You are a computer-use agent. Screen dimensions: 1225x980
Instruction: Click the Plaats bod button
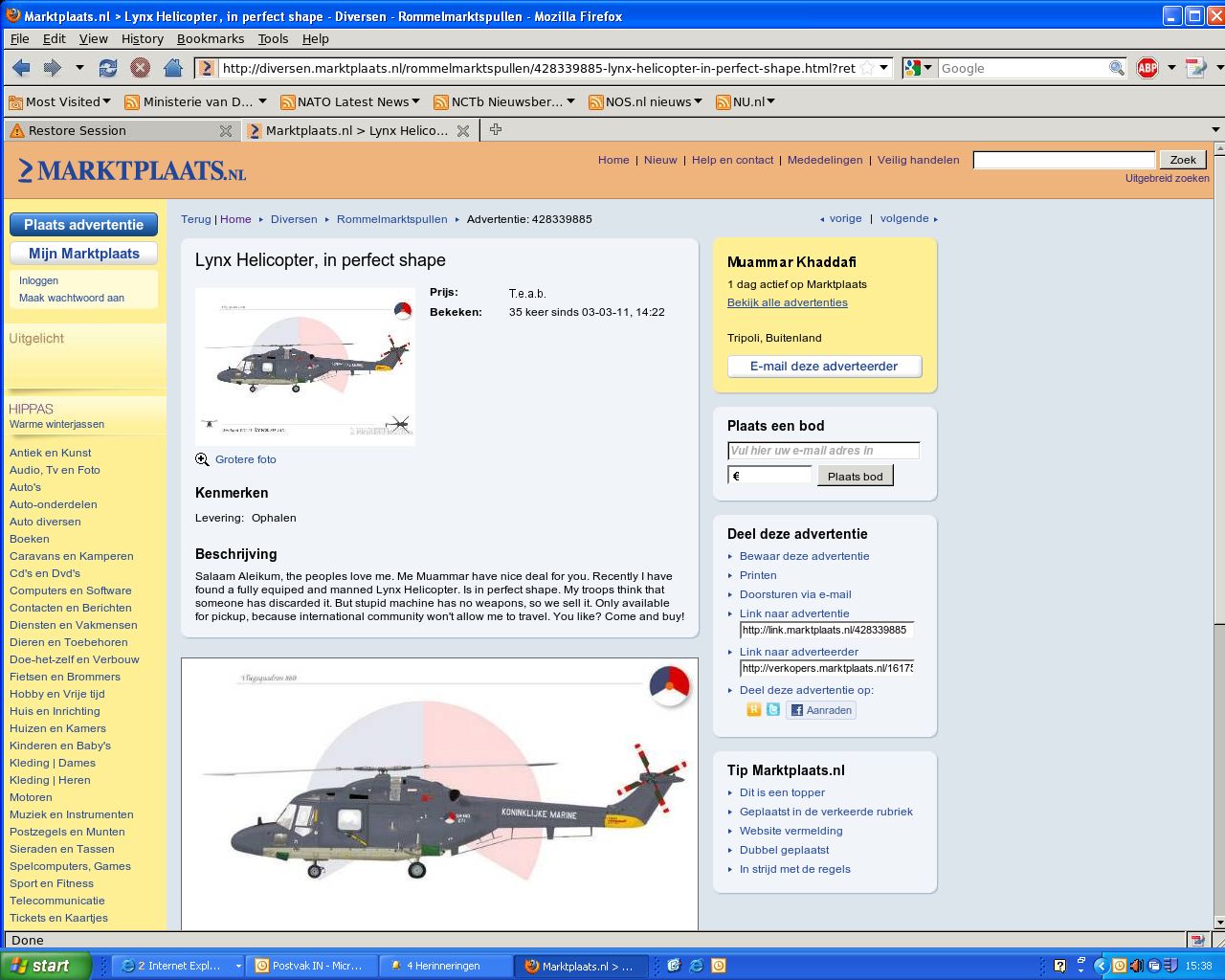855,476
